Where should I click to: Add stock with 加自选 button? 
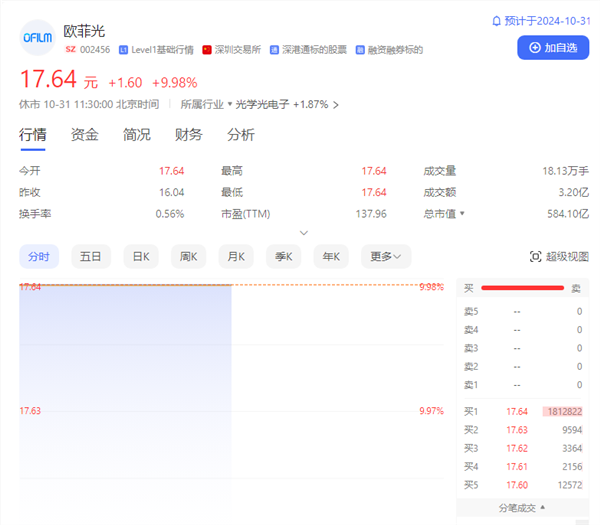553,48
